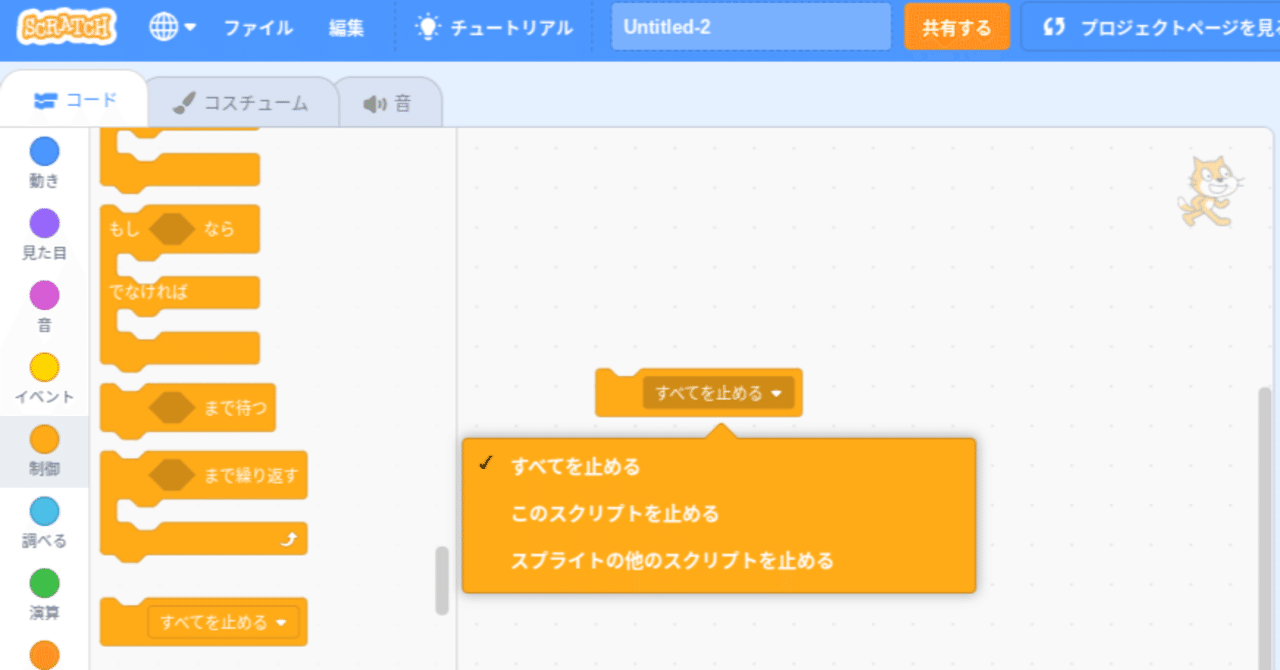Select the 制御 (Control) category icon
Viewport: 1280px width, 670px height.
pos(43,440)
